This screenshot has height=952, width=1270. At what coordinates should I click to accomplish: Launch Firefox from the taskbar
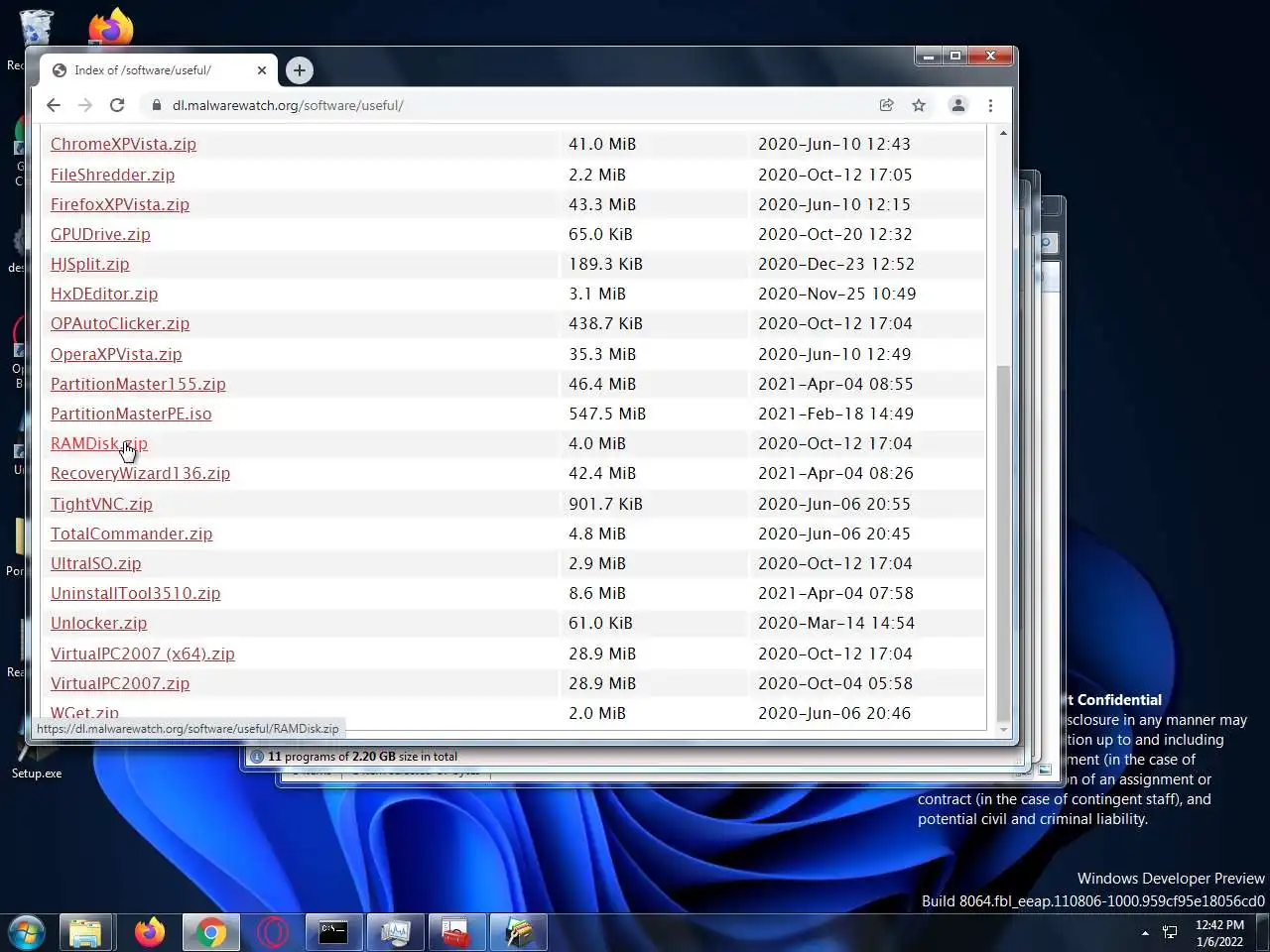150,932
